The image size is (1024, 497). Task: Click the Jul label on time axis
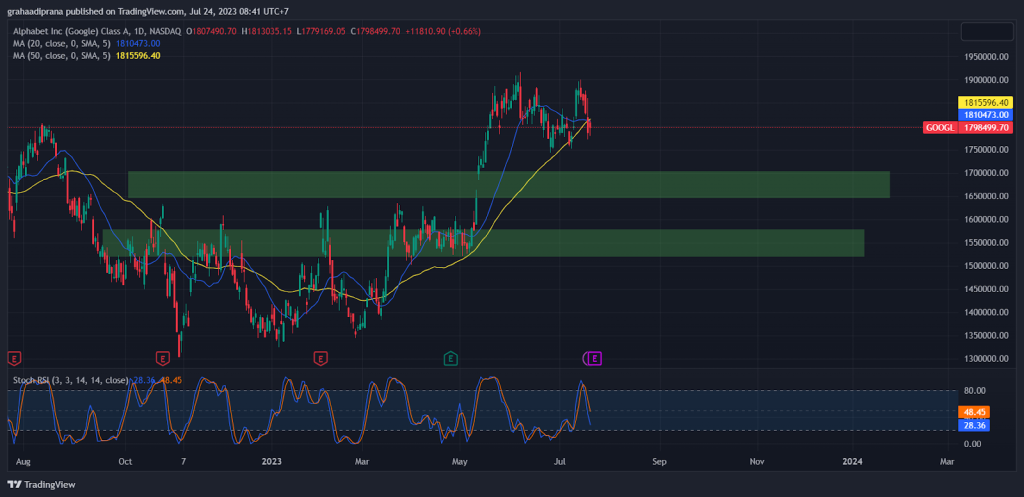point(560,462)
